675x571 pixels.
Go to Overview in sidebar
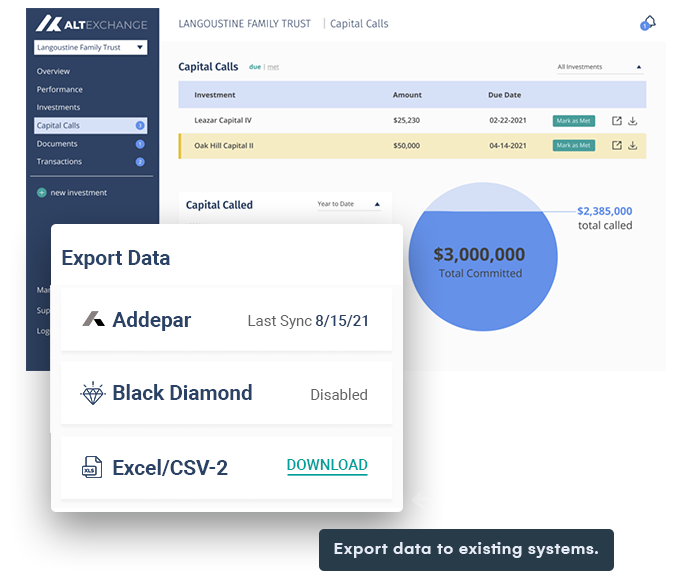coord(53,71)
